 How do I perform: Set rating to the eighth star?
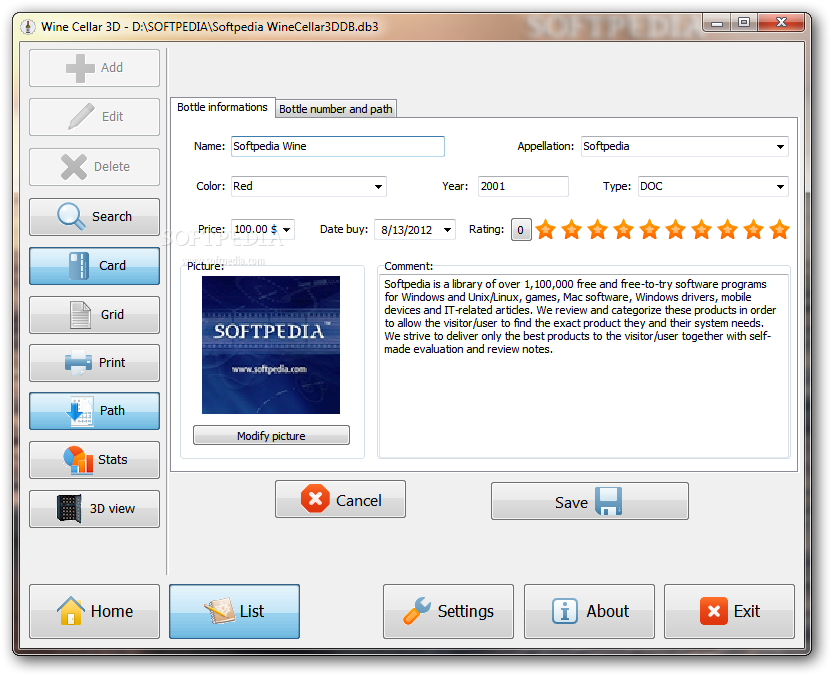tap(727, 230)
